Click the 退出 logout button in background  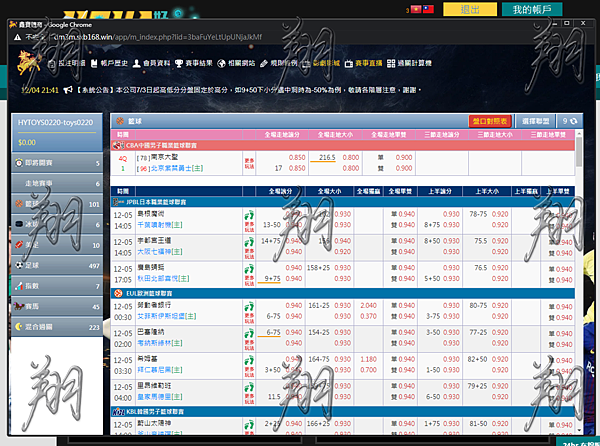(470, 9)
